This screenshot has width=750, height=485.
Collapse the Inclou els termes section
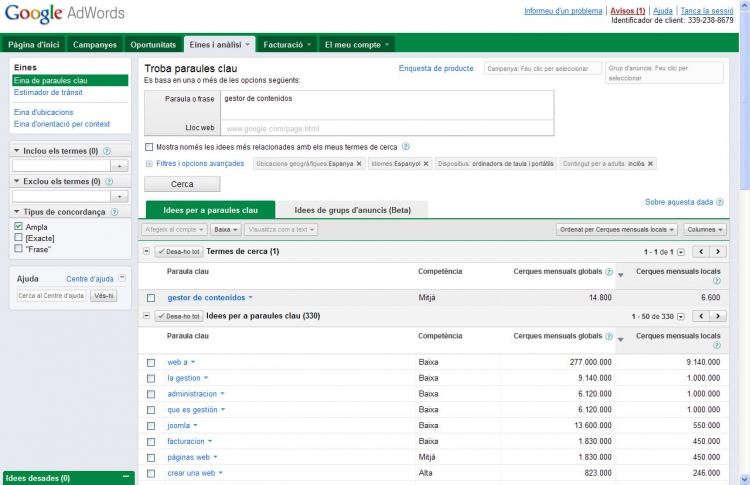[x=17, y=151]
